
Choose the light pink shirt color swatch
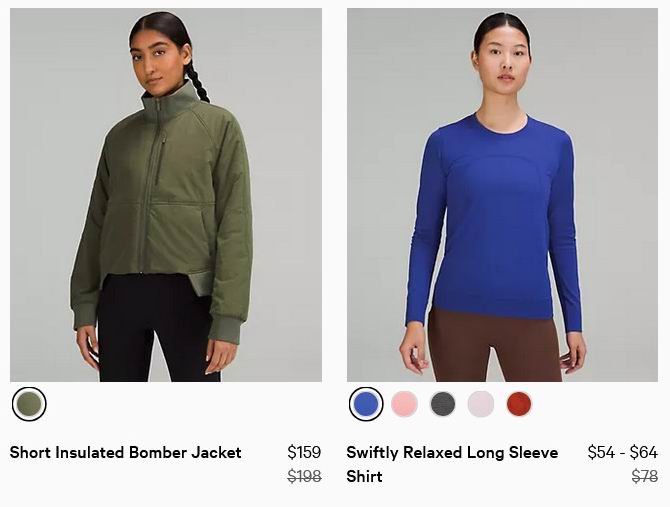pyautogui.click(x=404, y=404)
